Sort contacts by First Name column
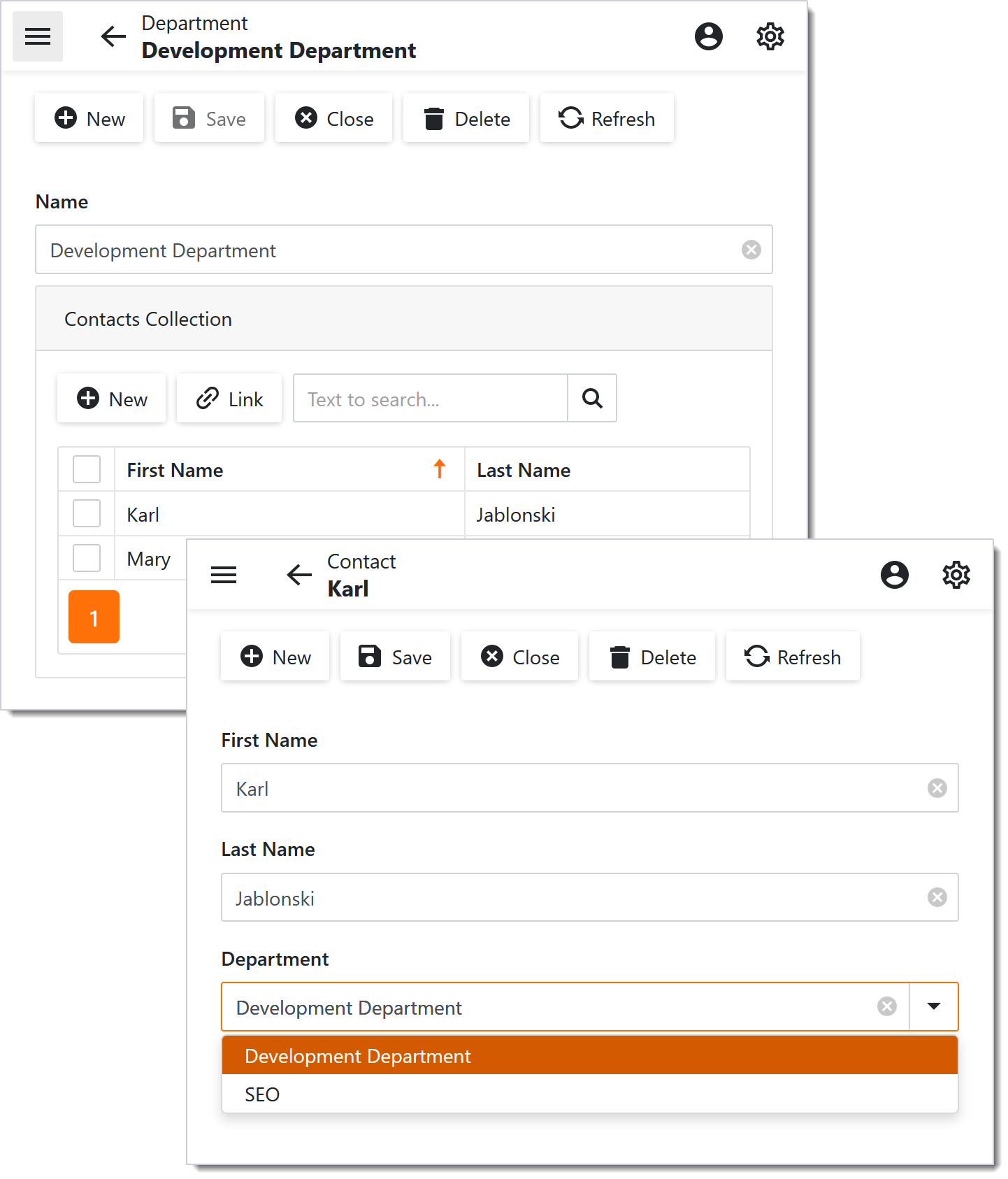 tap(175, 470)
